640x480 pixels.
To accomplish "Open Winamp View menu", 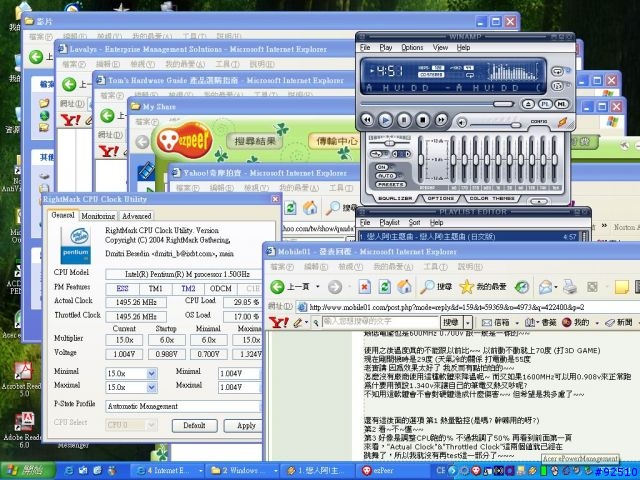I will tap(440, 48).
